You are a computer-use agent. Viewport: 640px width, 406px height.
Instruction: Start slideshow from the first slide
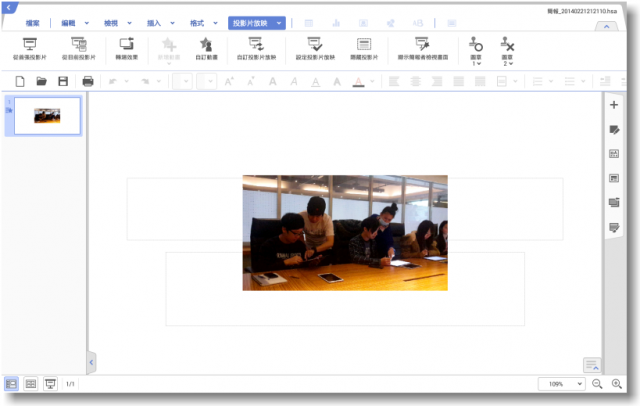29,49
